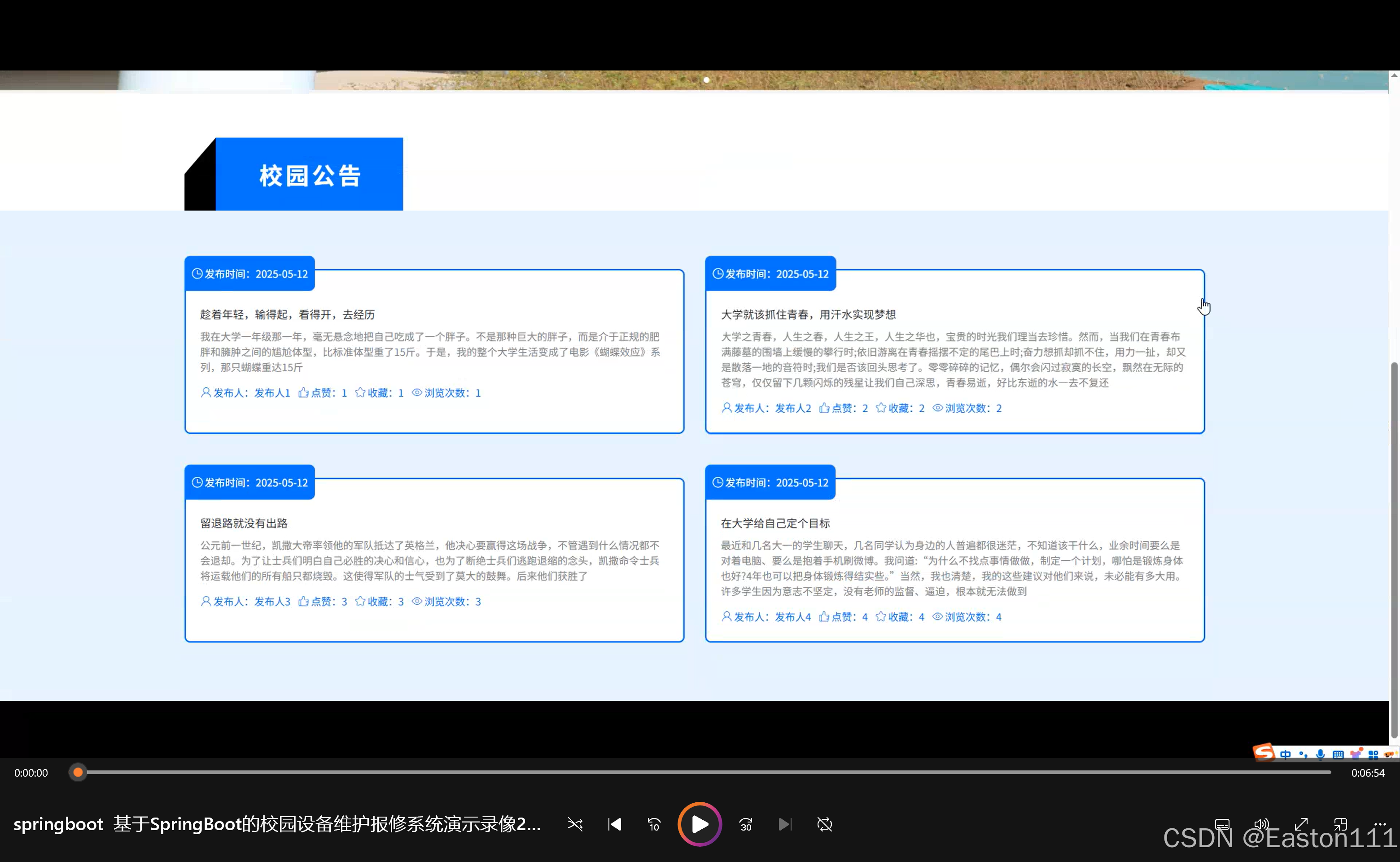Open the player's more options menu
Image resolution: width=1400 pixels, height=862 pixels.
pyautogui.click(x=1380, y=824)
